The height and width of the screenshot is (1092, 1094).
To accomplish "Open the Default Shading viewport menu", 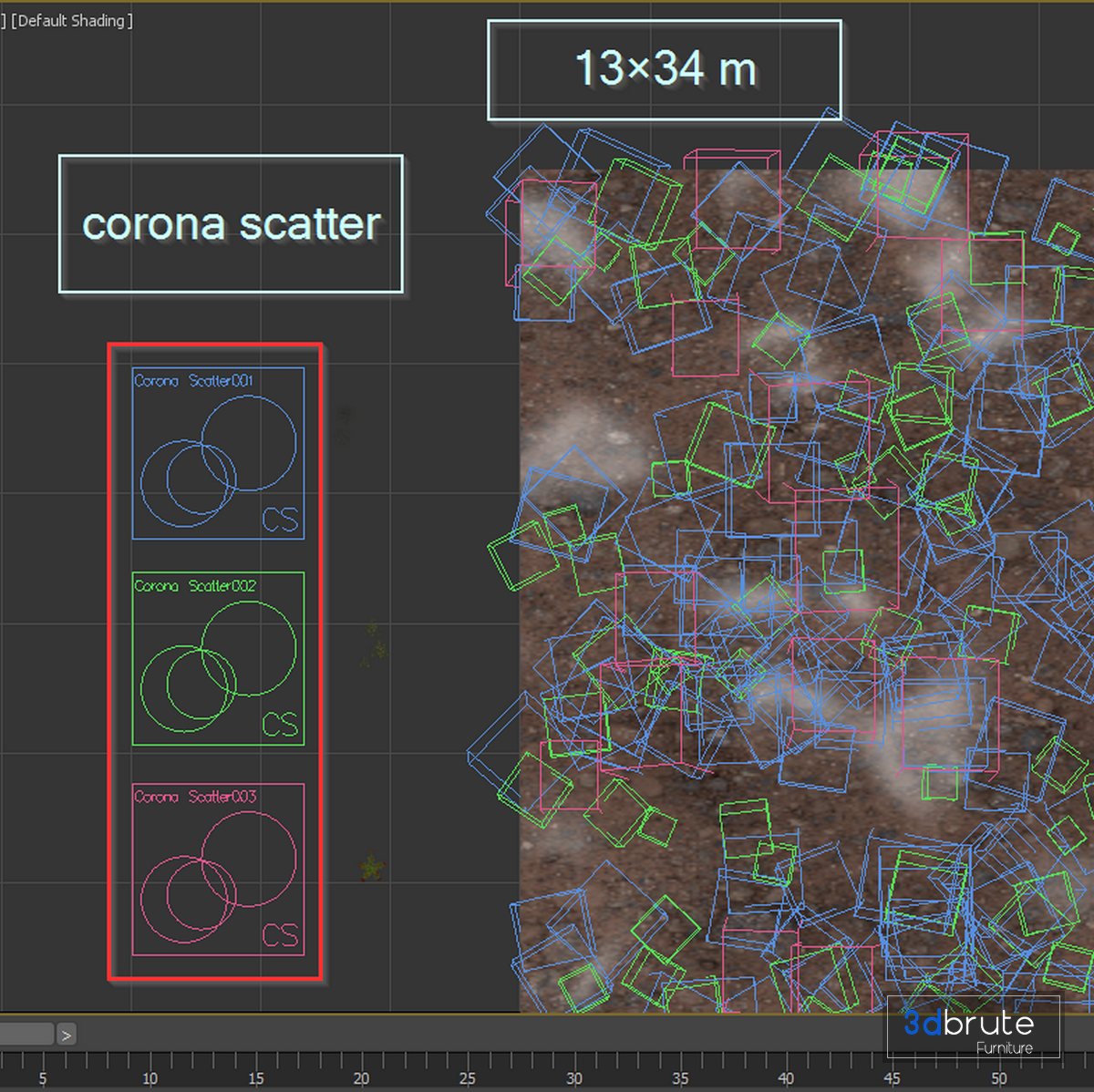I will (x=72, y=20).
